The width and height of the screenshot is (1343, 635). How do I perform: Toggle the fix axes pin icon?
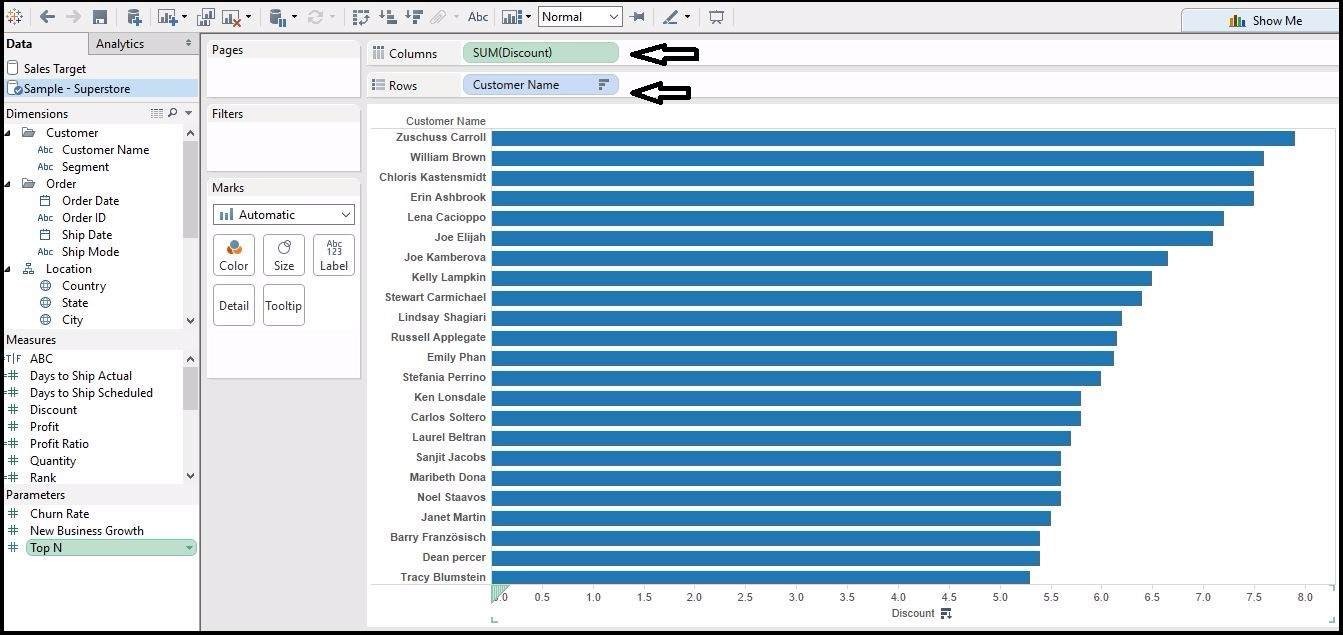point(638,16)
